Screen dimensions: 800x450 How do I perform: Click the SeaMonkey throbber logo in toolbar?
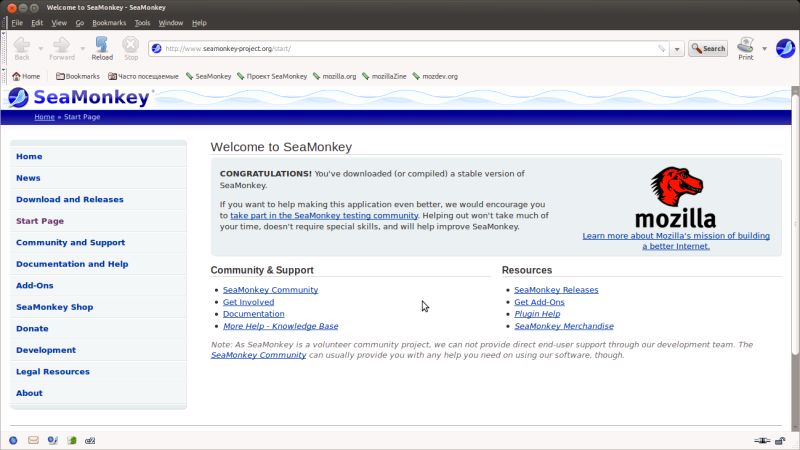click(786, 48)
